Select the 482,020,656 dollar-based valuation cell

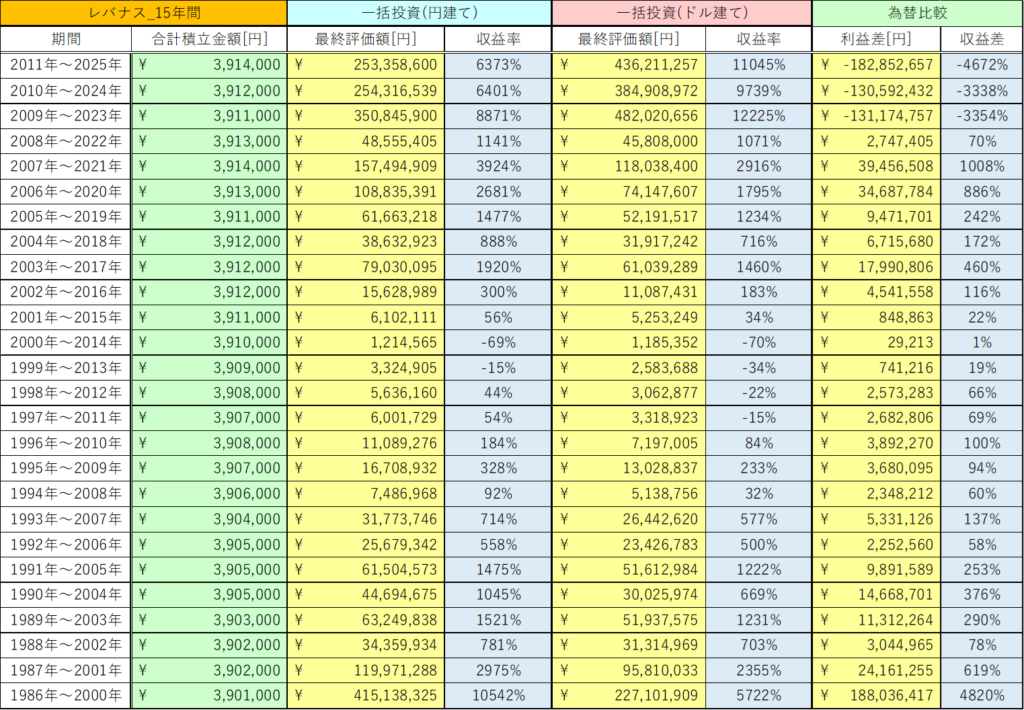[x=629, y=115]
